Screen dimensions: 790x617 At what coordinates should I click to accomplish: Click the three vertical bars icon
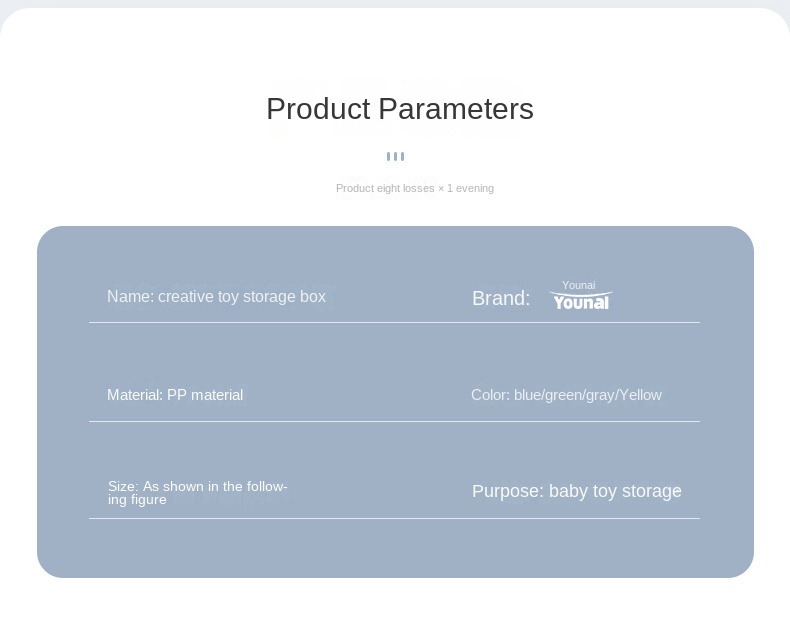[x=395, y=156]
